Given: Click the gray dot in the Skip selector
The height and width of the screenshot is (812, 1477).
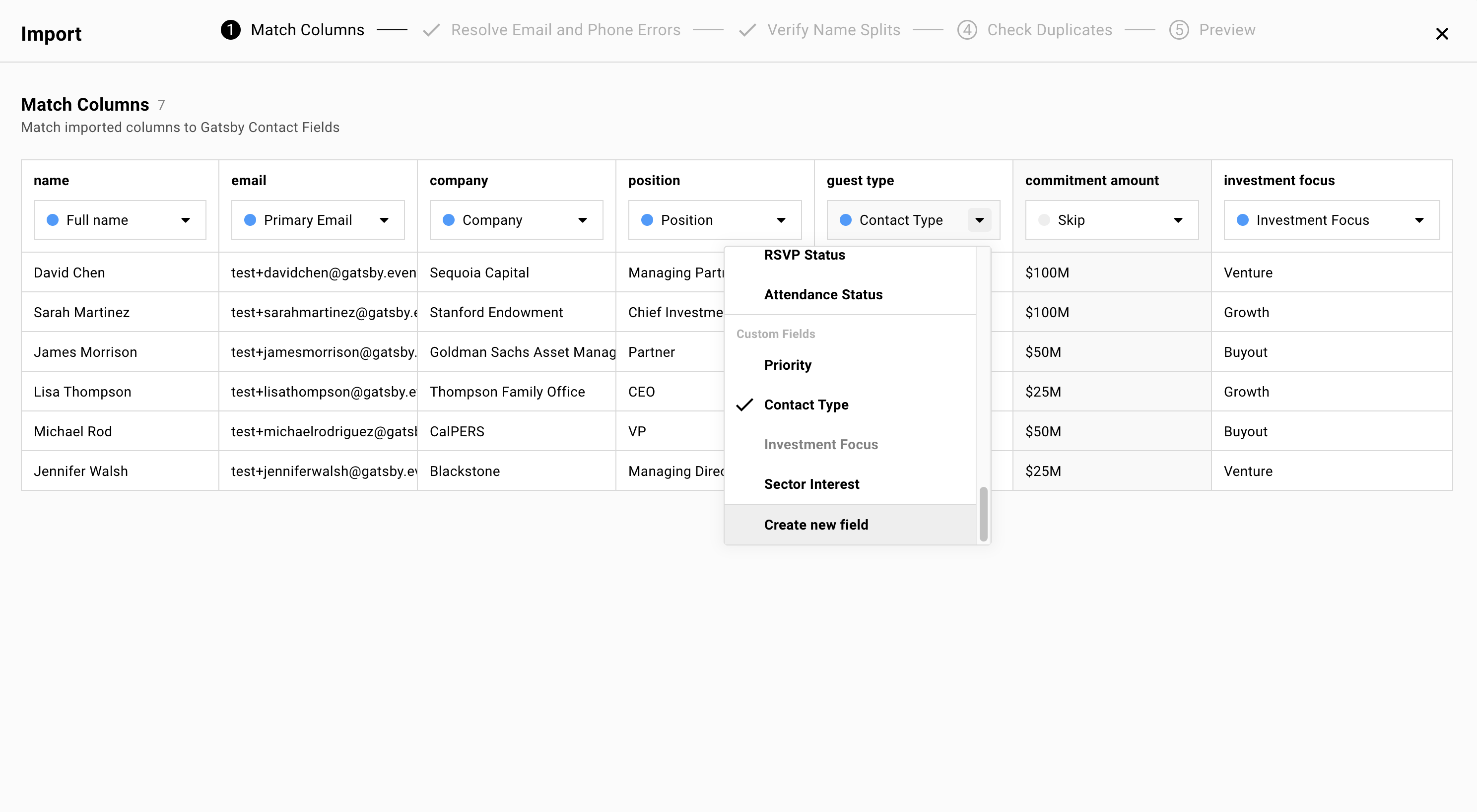Looking at the screenshot, I should (x=1044, y=220).
